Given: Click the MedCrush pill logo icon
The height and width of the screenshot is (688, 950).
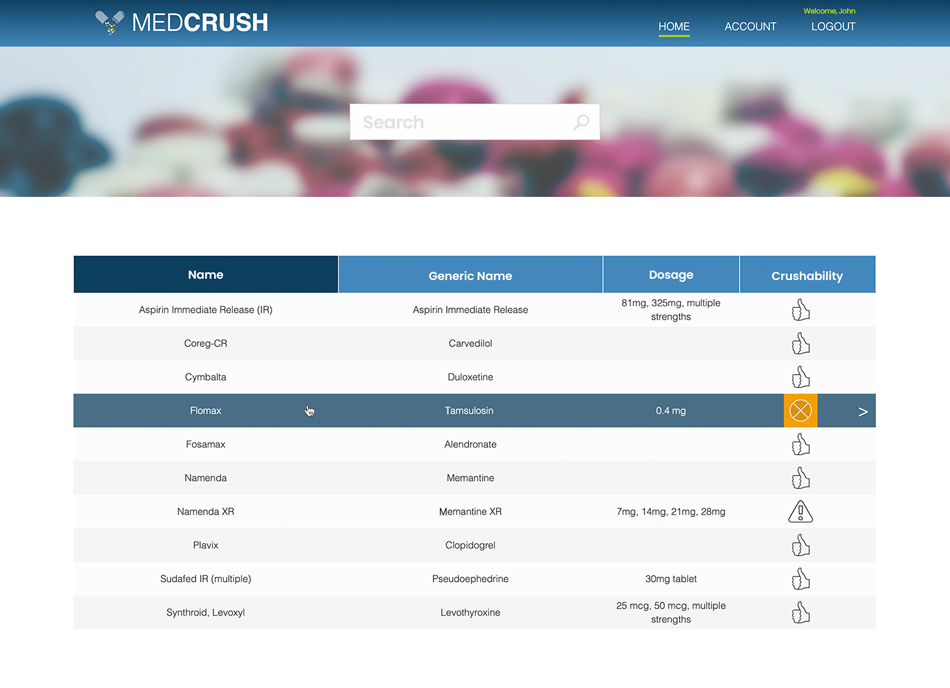Looking at the screenshot, I should click(110, 22).
